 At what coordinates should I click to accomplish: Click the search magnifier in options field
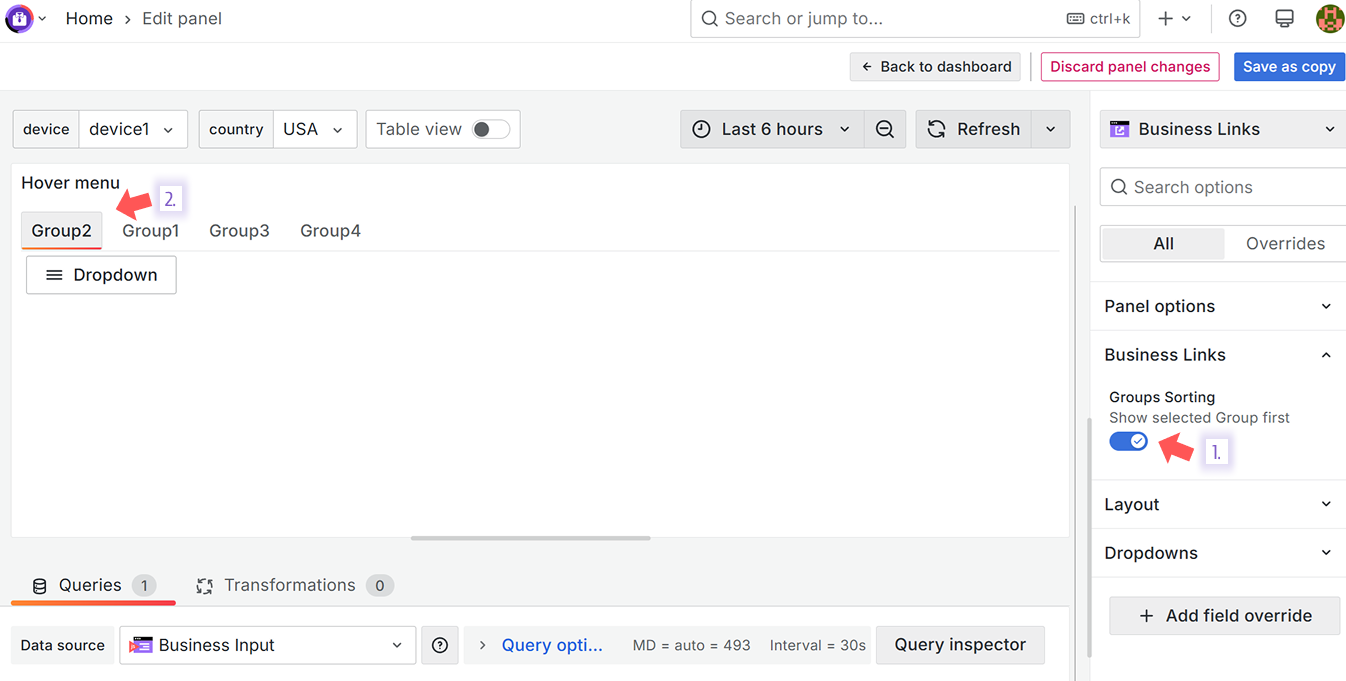[x=1120, y=187]
